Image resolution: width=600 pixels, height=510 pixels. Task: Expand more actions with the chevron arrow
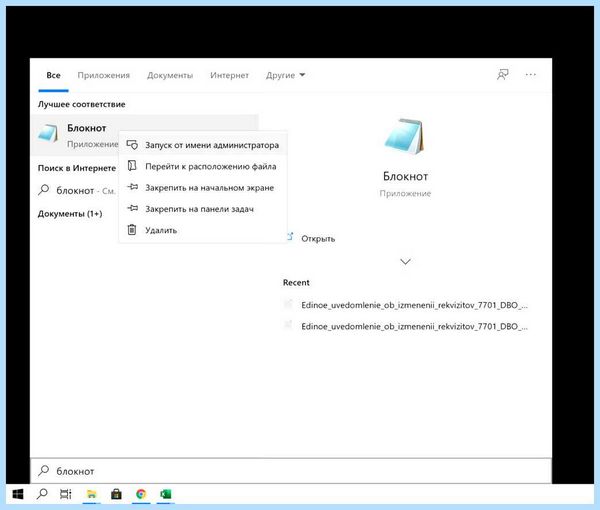405,262
